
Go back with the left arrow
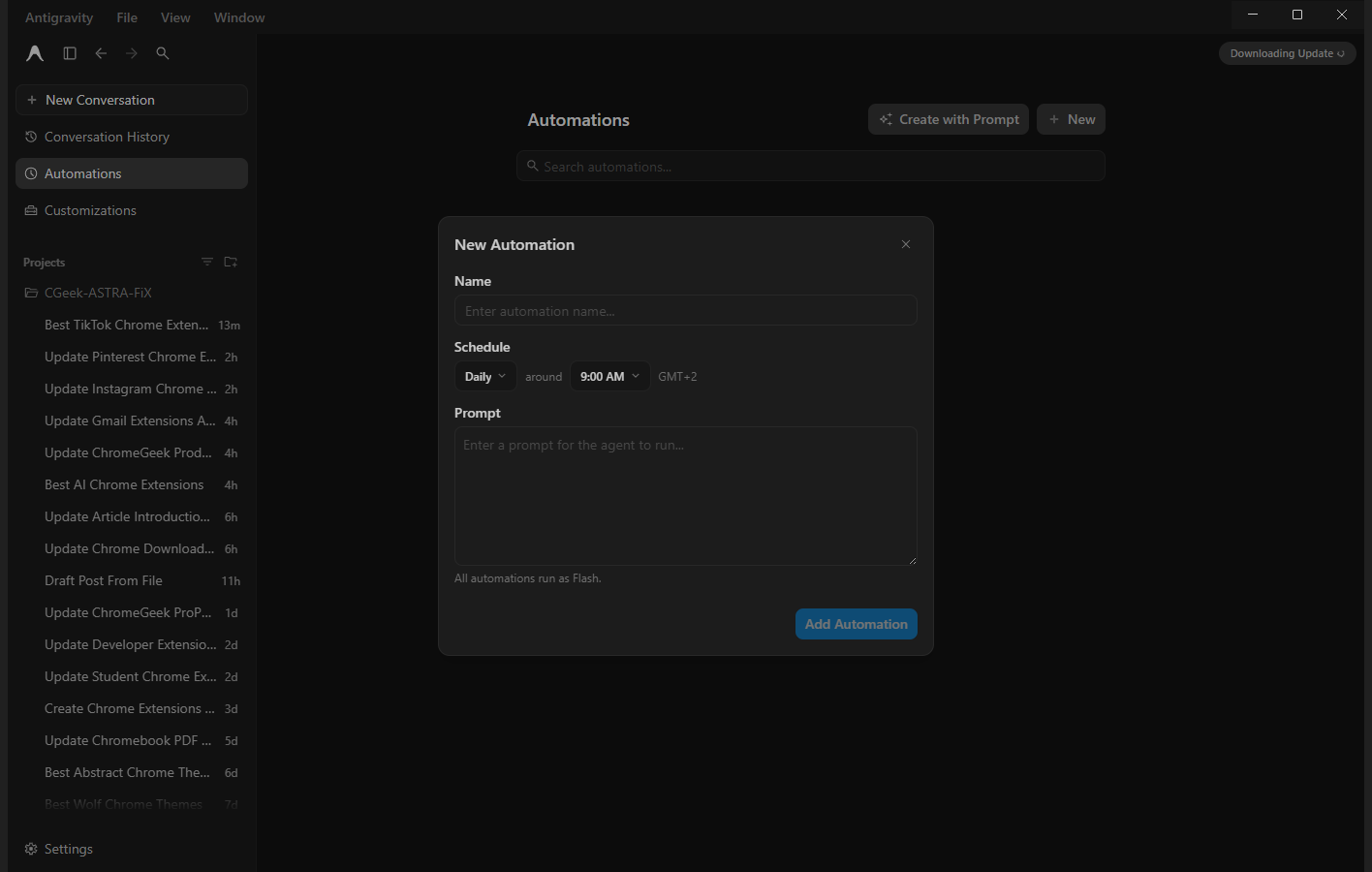[x=101, y=53]
